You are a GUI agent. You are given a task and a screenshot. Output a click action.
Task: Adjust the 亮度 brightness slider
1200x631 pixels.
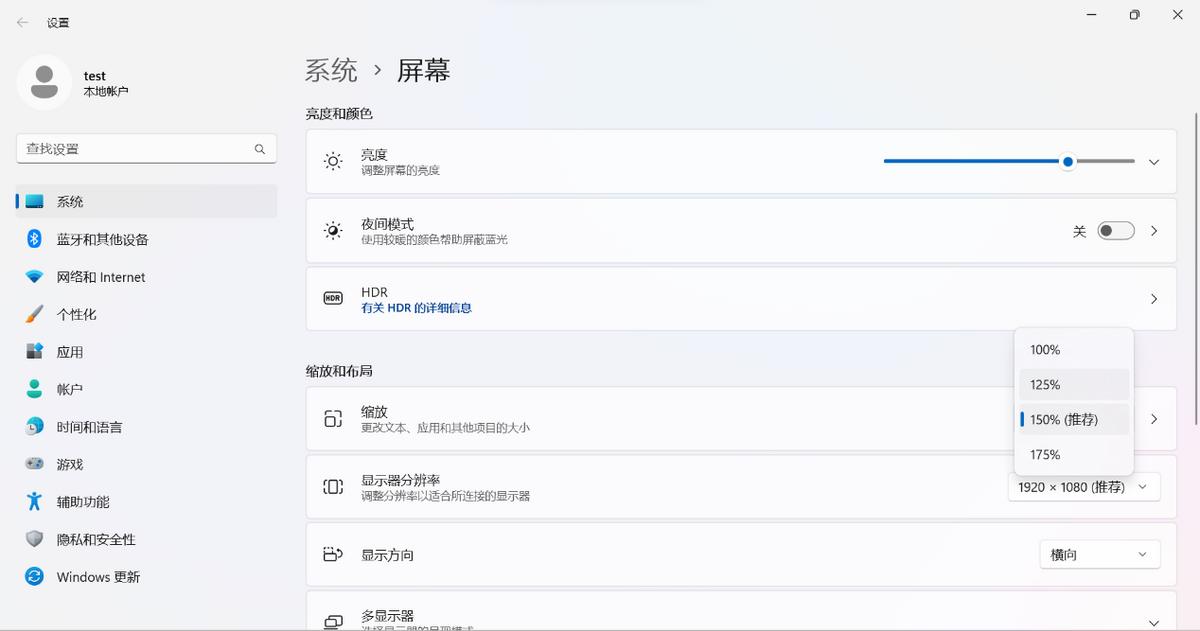[1066, 161]
